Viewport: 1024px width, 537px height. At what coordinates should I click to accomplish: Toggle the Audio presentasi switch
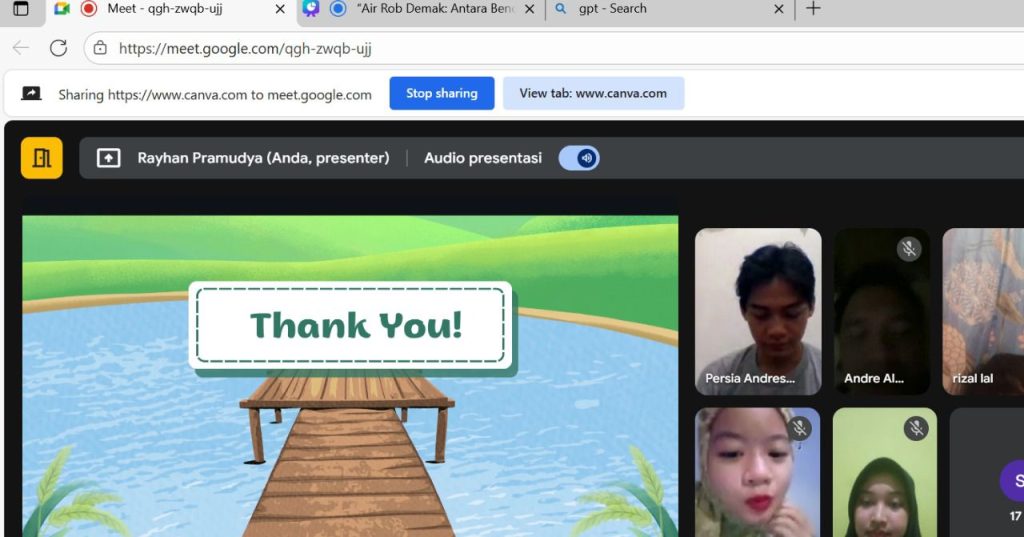click(579, 158)
